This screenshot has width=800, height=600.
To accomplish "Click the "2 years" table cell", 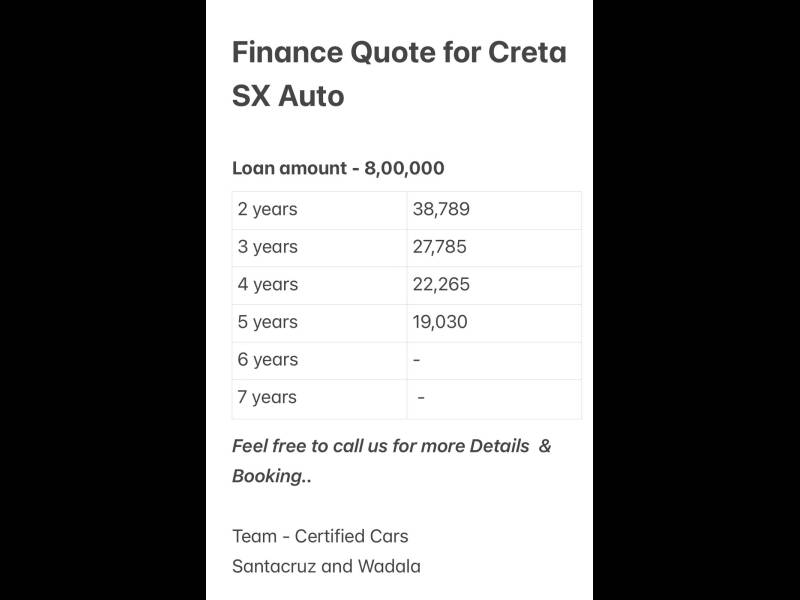I will (x=268, y=210).
